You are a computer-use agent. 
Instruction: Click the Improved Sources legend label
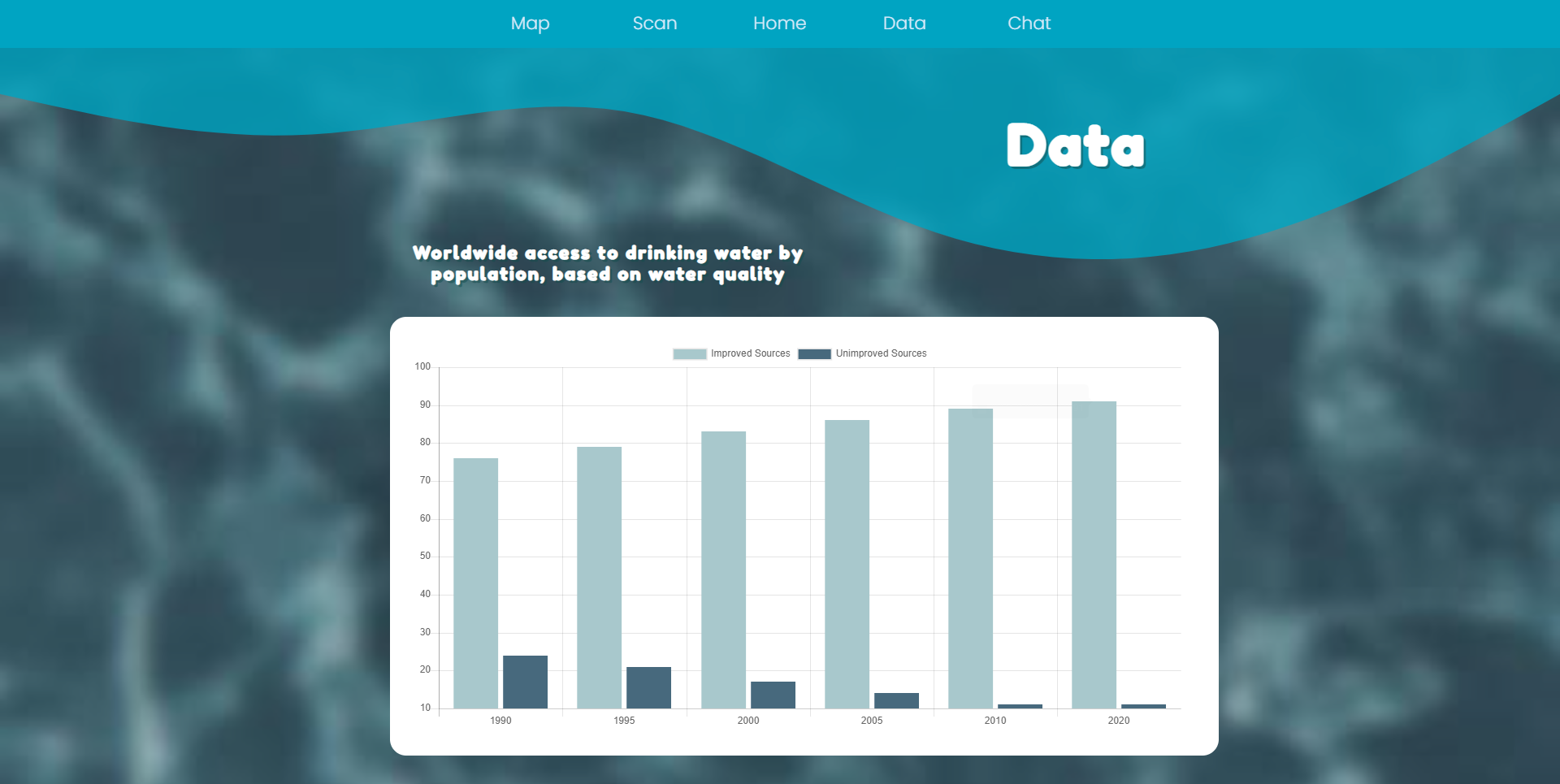click(x=750, y=353)
